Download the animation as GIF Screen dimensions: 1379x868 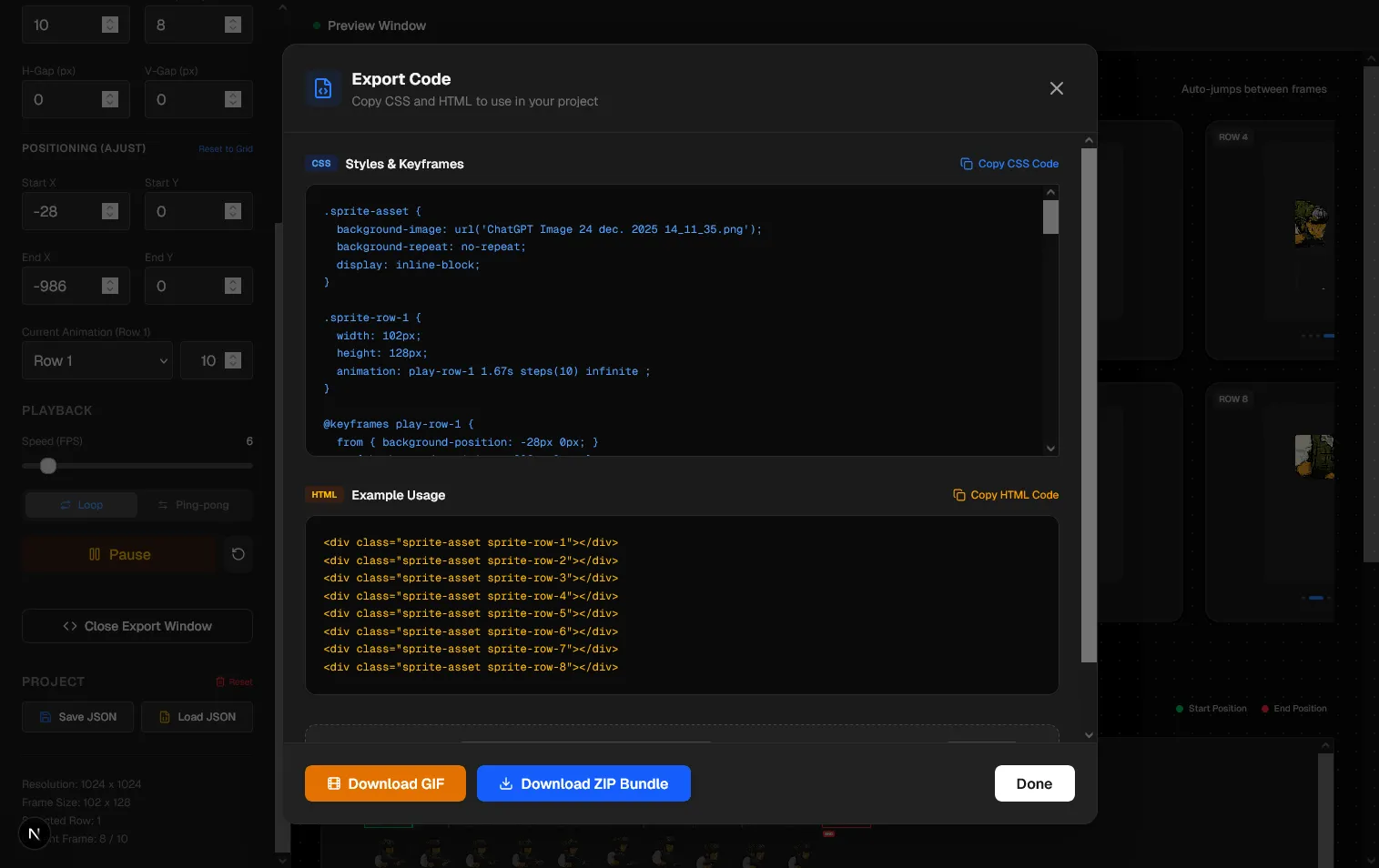tap(385, 783)
